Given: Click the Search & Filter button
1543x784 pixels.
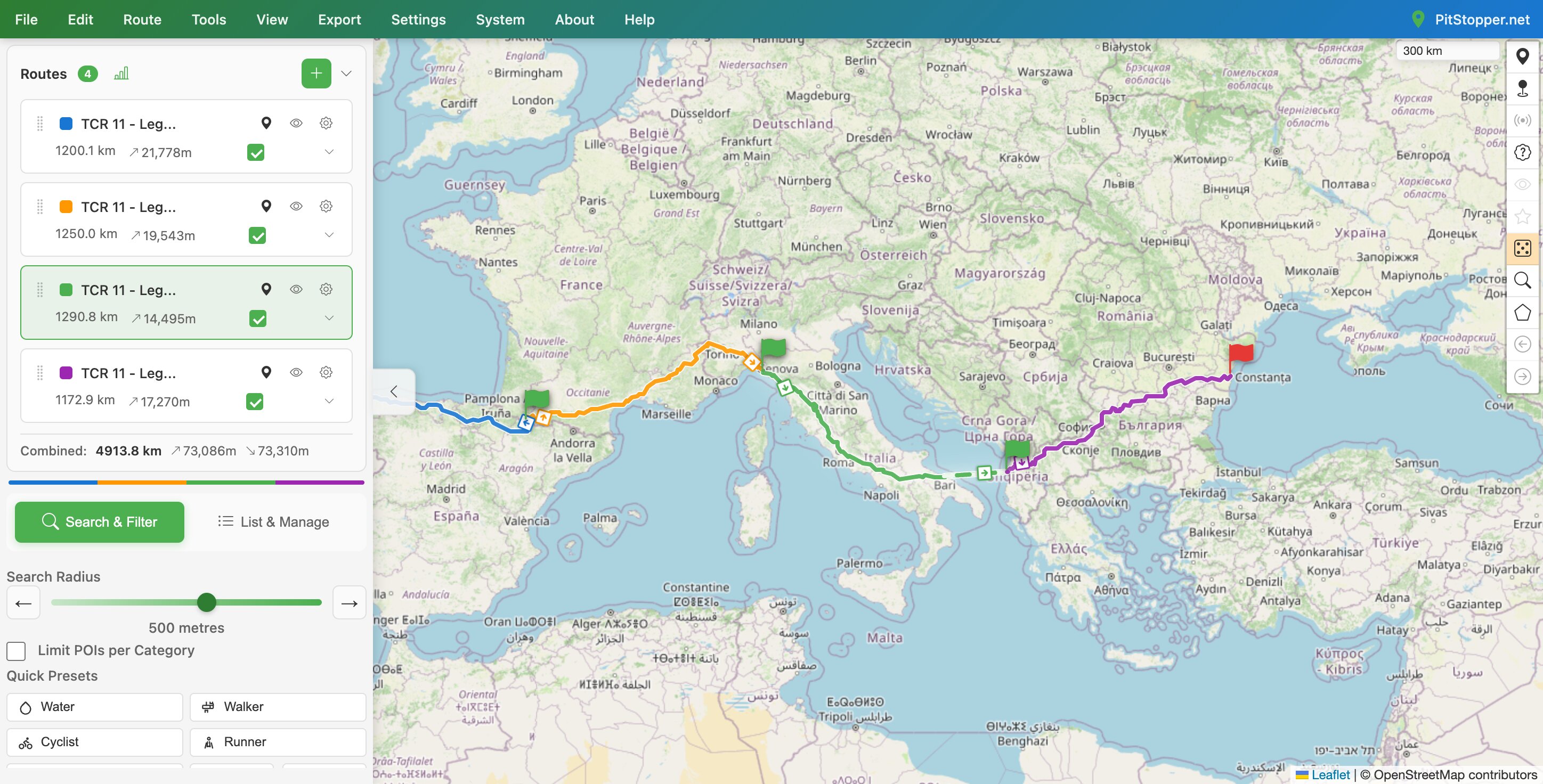Looking at the screenshot, I should (x=100, y=522).
